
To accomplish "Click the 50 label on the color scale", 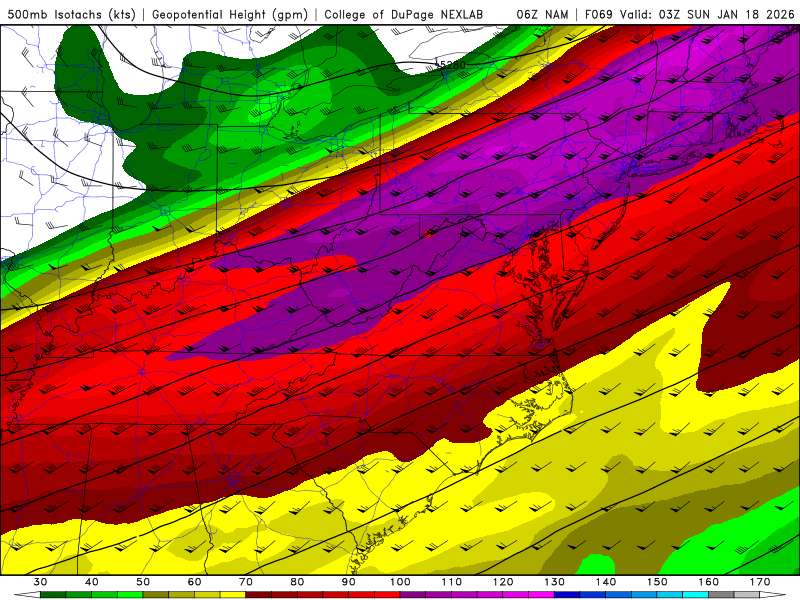I will (x=143, y=582).
